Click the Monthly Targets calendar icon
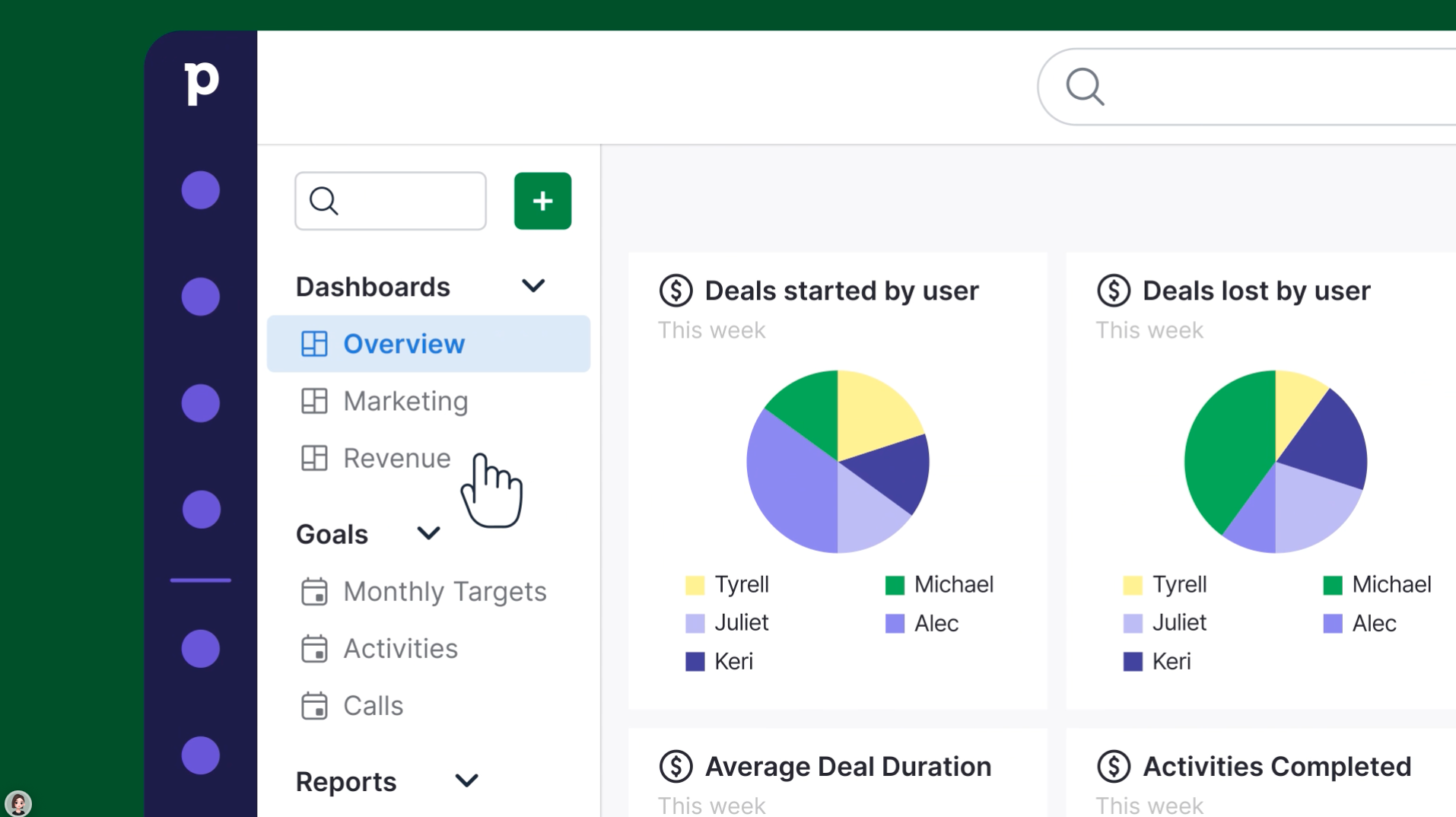1456x817 pixels. click(x=314, y=591)
